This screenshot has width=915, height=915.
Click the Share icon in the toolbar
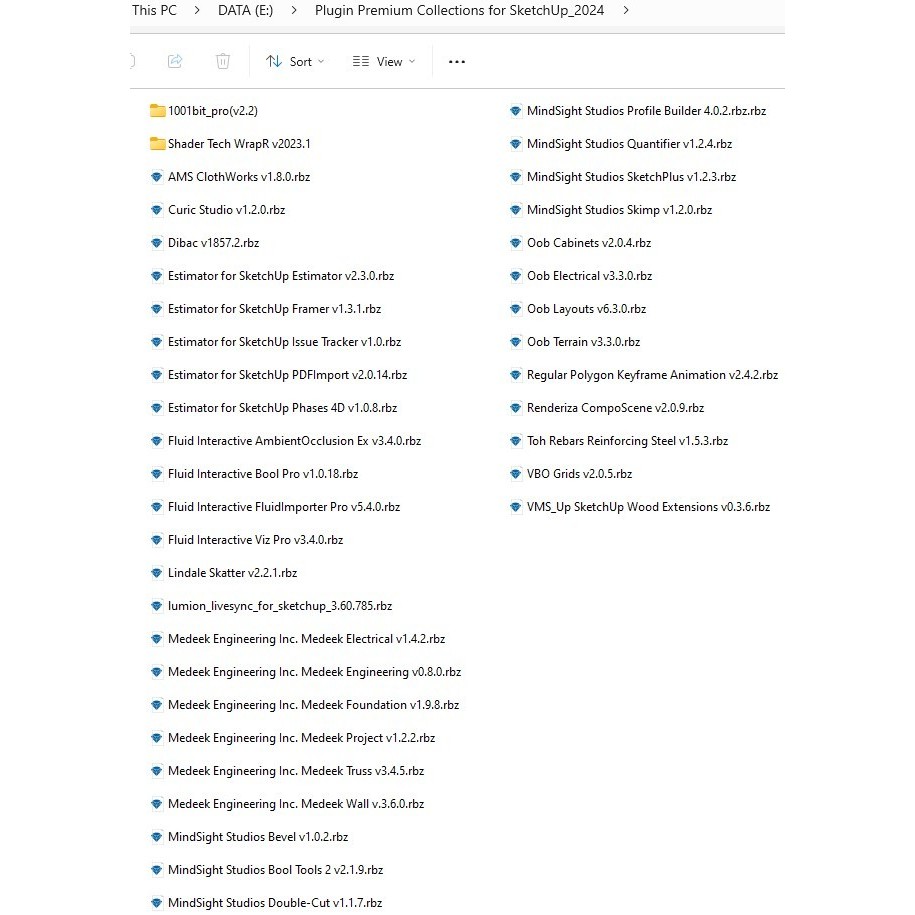pyautogui.click(x=175, y=62)
